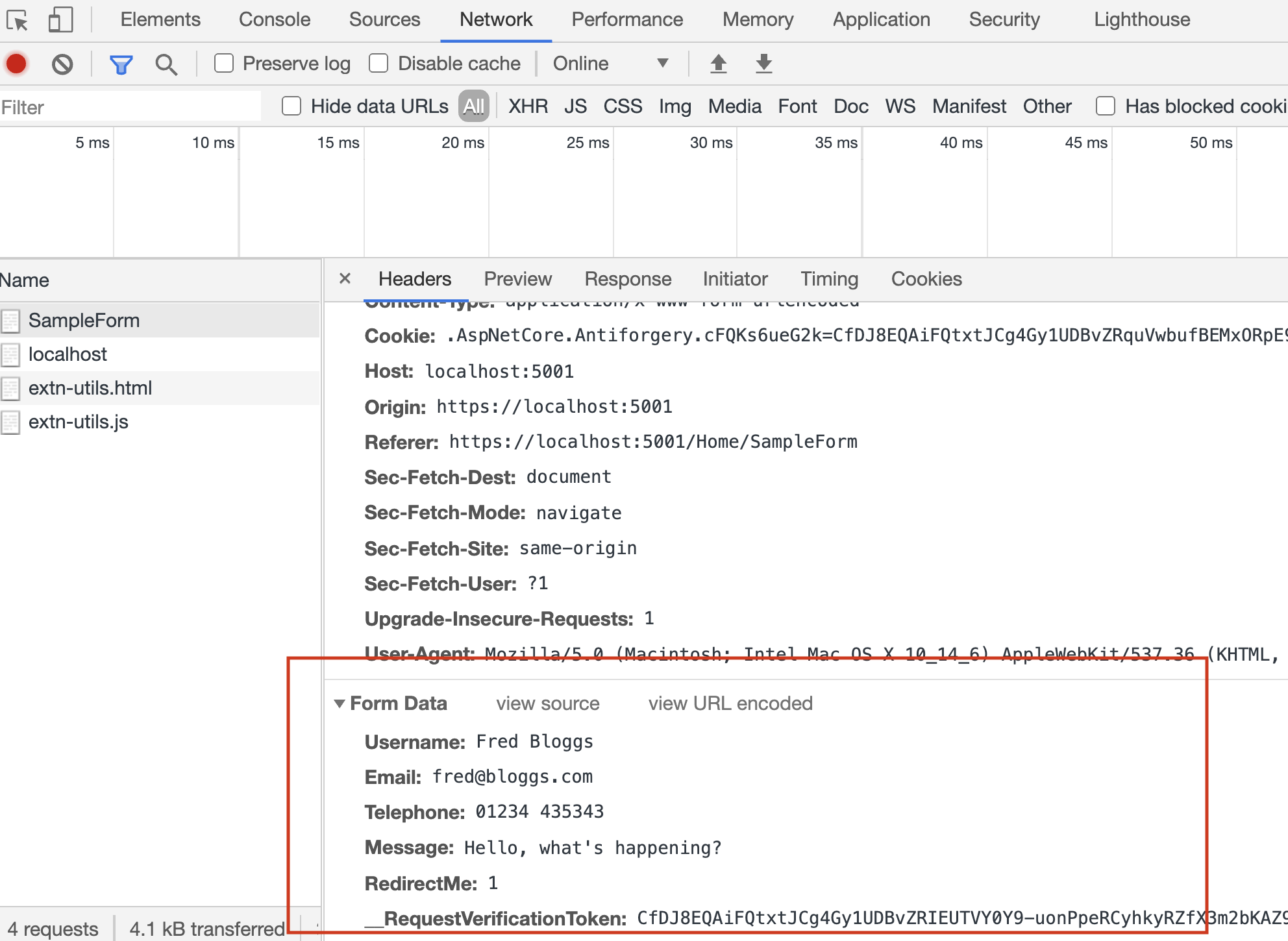Enable the Disable cache checkbox
Viewport: 1288px width, 941px height.
point(379,63)
